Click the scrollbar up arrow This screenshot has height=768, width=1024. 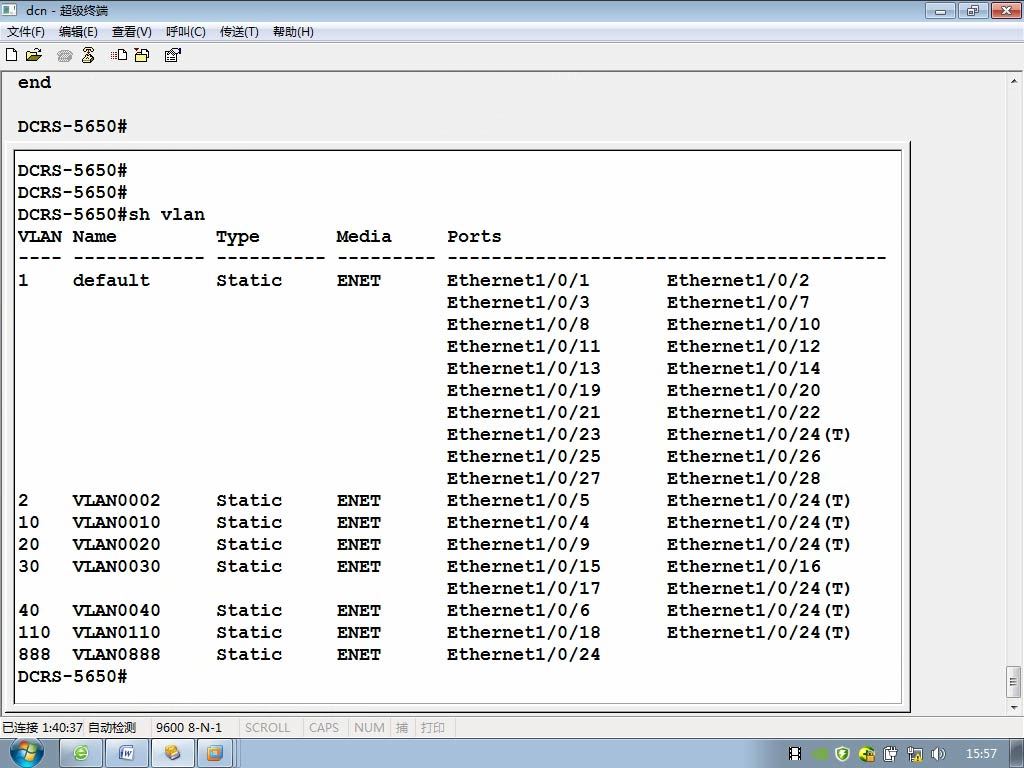[1014, 82]
